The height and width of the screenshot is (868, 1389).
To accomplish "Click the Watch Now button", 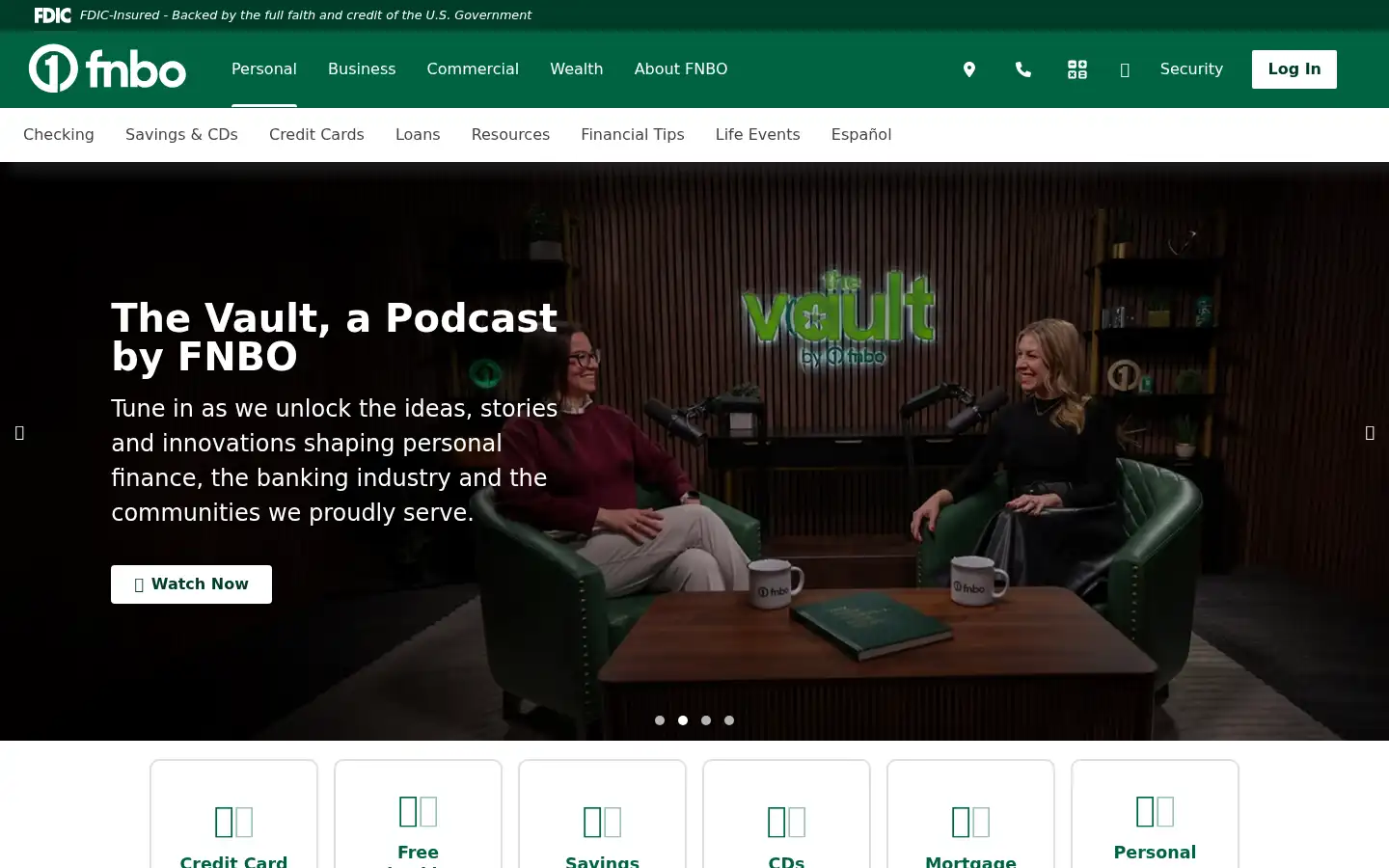I will point(191,584).
